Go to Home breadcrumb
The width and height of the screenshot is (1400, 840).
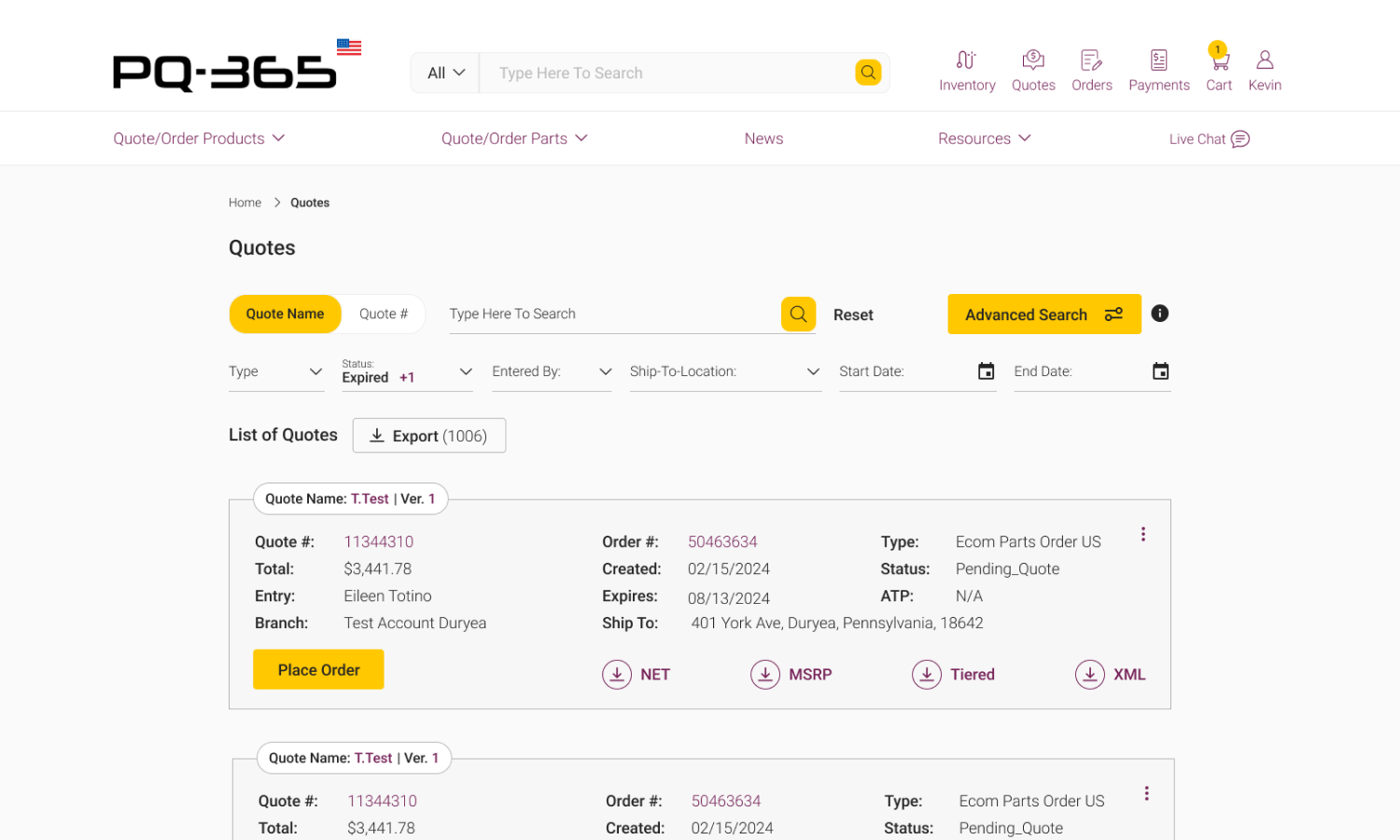pos(245,203)
